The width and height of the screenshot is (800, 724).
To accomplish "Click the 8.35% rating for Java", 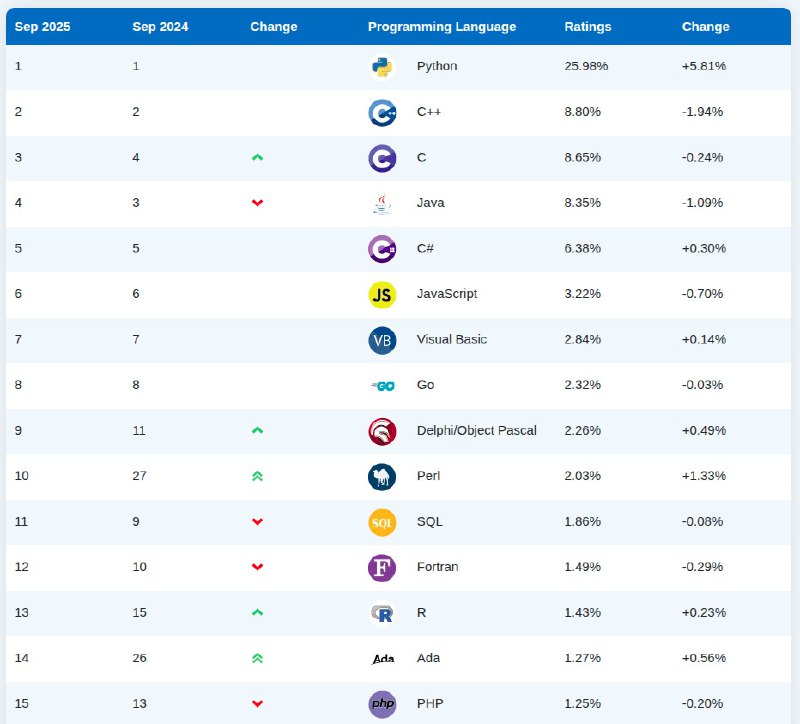I will (583, 203).
